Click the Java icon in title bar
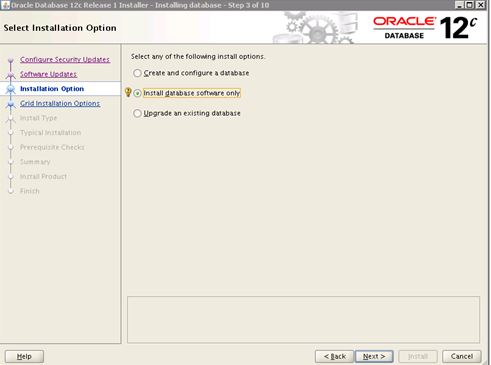Screen dimensions: 491x365 (6, 5)
